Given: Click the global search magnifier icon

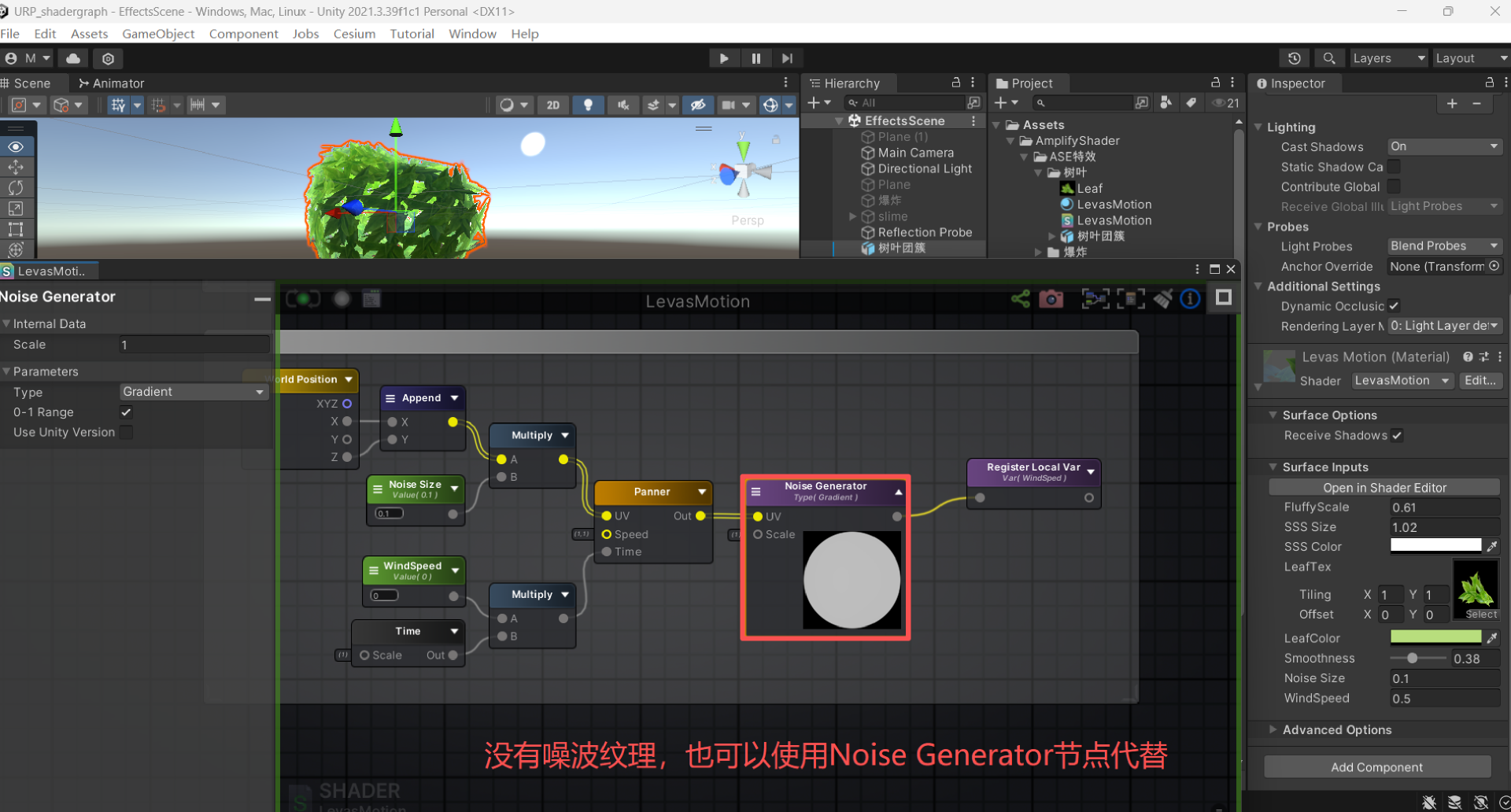Looking at the screenshot, I should click(1329, 58).
